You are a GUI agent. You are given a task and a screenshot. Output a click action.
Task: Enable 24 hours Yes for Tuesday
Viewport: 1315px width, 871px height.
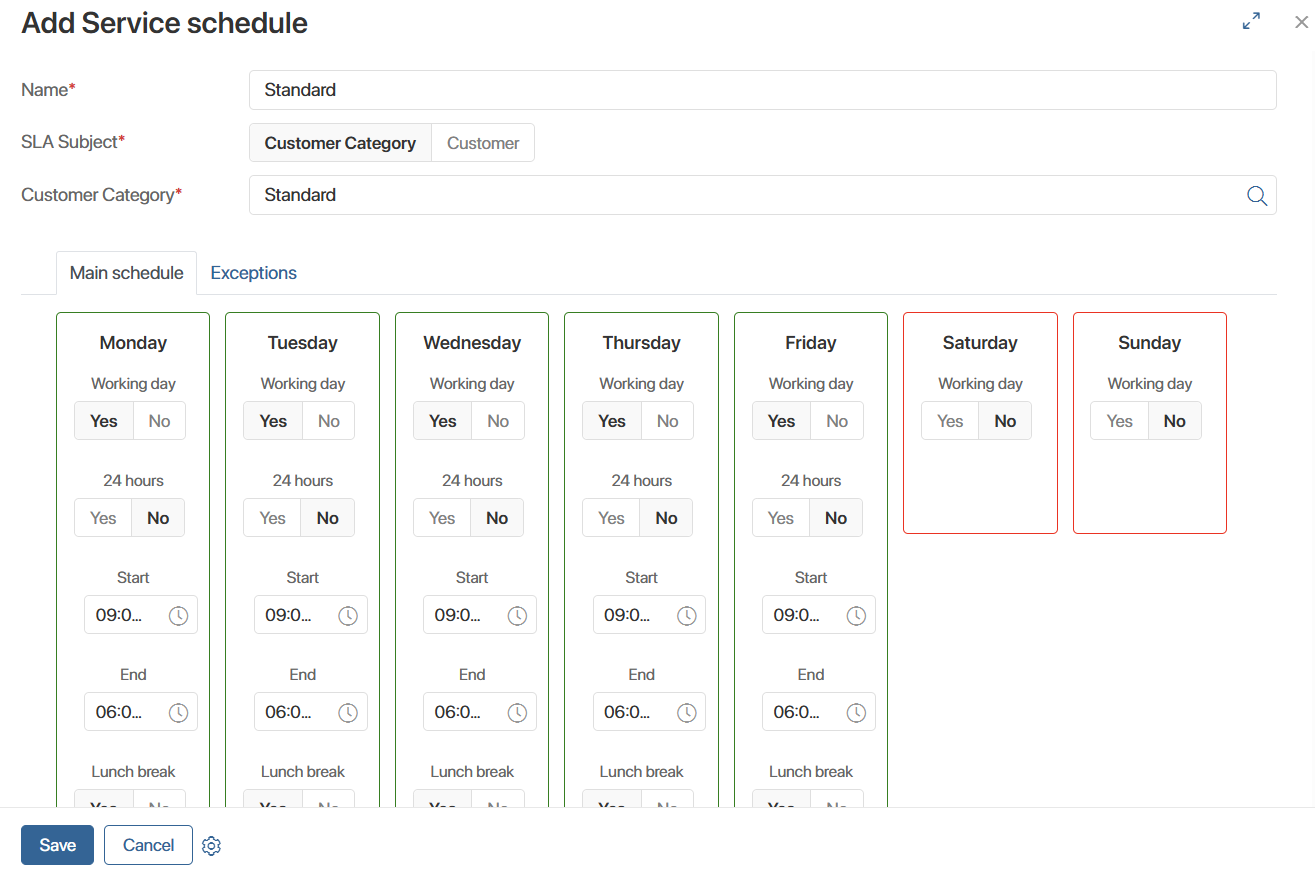[x=273, y=519]
